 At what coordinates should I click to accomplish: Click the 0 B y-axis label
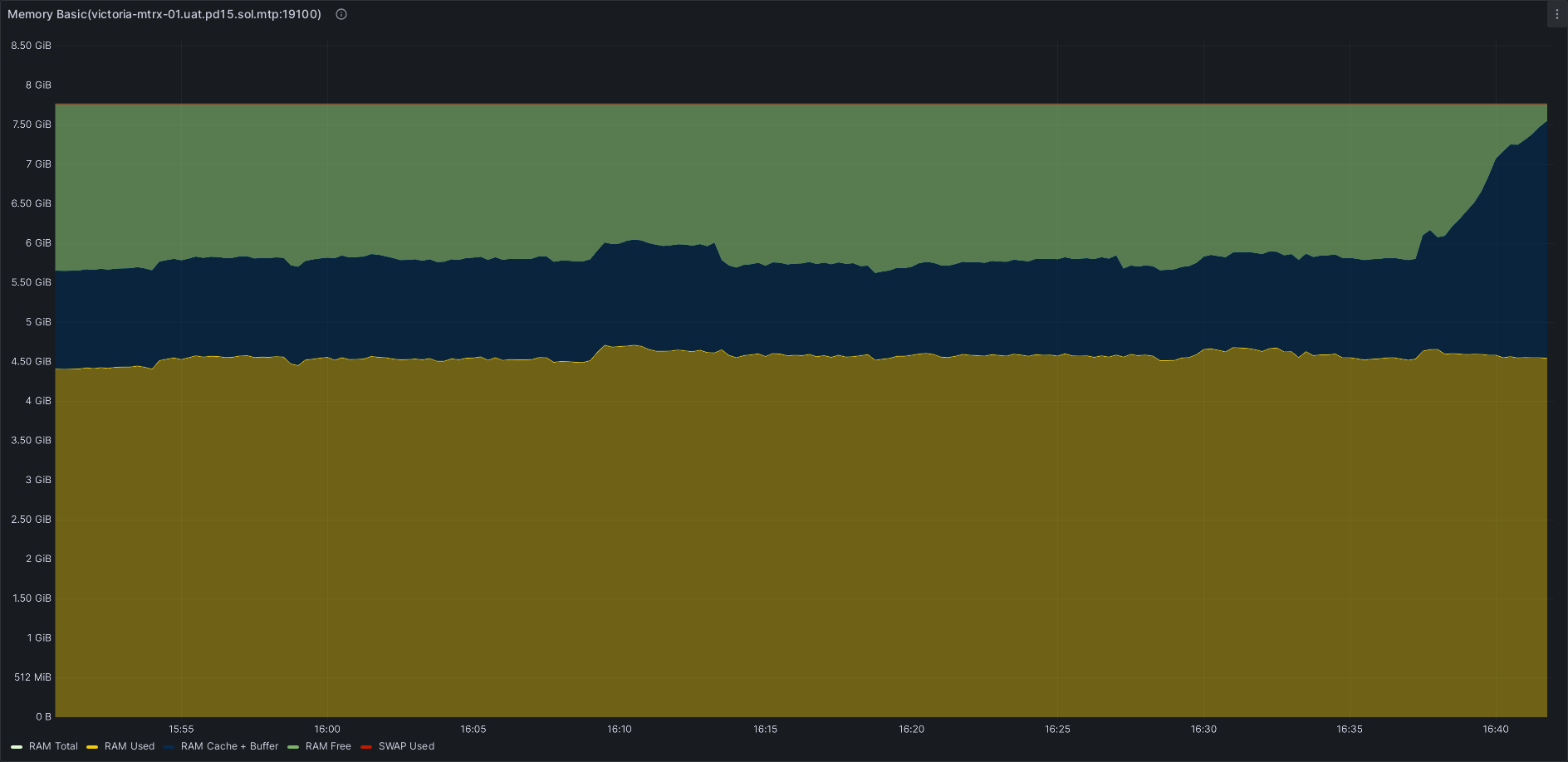43,716
